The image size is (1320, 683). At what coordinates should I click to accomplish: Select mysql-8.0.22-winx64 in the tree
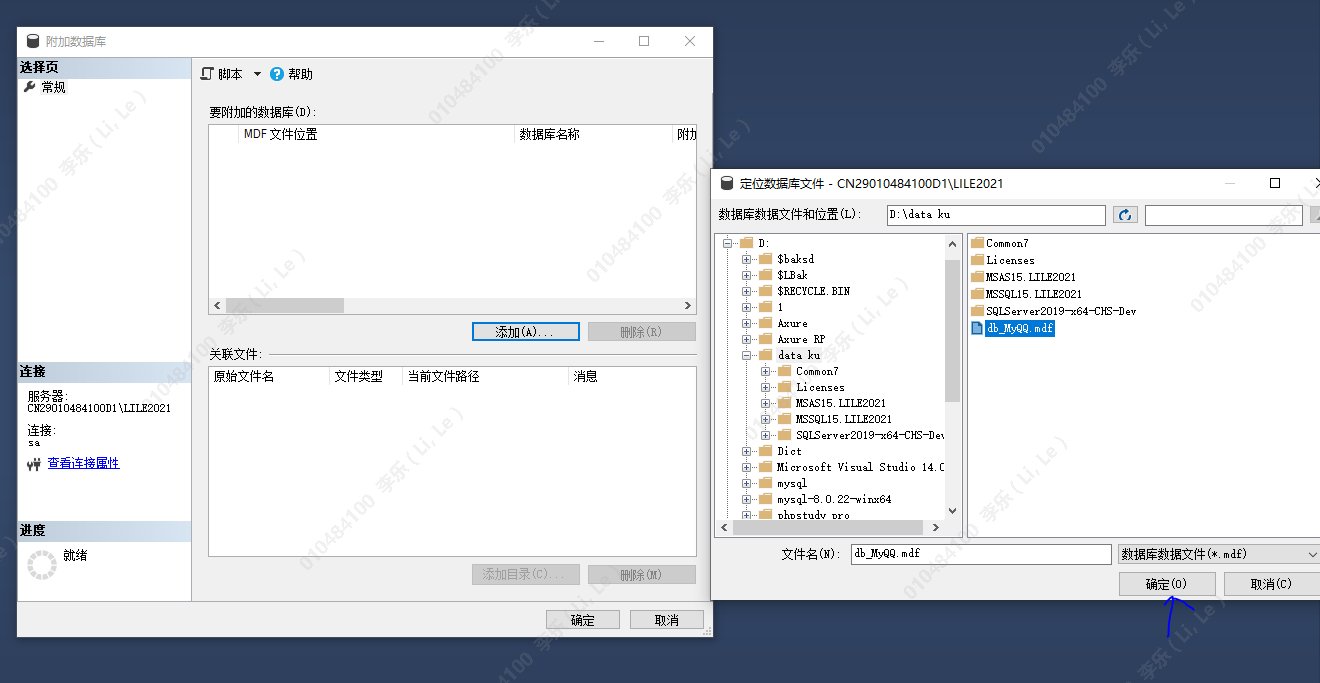tap(834, 499)
